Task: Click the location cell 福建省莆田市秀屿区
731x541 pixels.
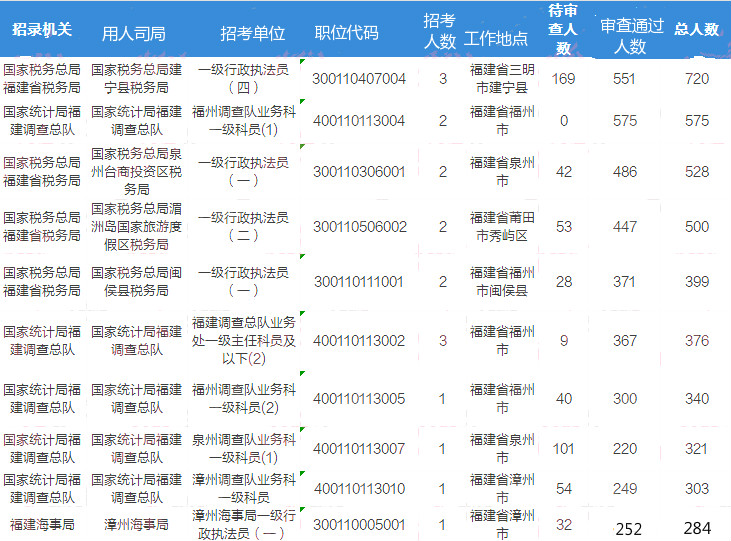Action: tap(502, 227)
